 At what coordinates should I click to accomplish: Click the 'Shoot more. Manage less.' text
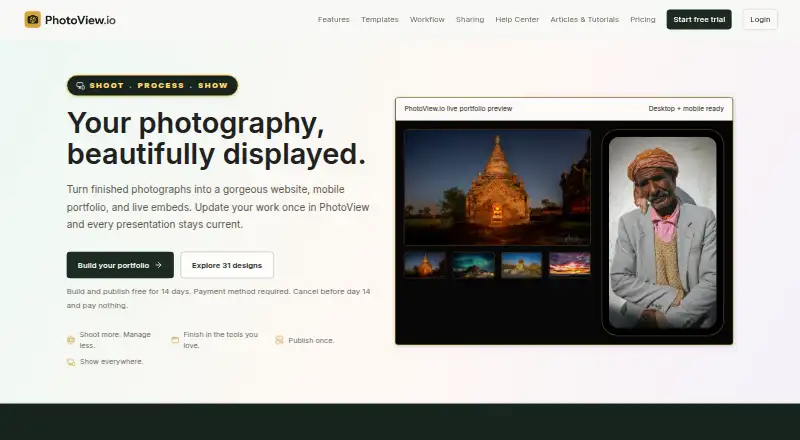(x=115, y=340)
